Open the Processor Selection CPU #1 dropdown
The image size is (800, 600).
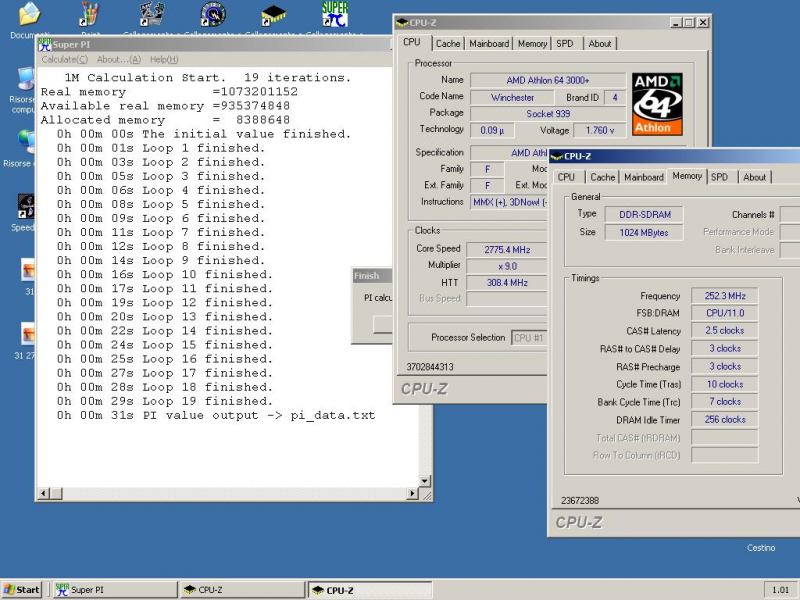tap(530, 338)
